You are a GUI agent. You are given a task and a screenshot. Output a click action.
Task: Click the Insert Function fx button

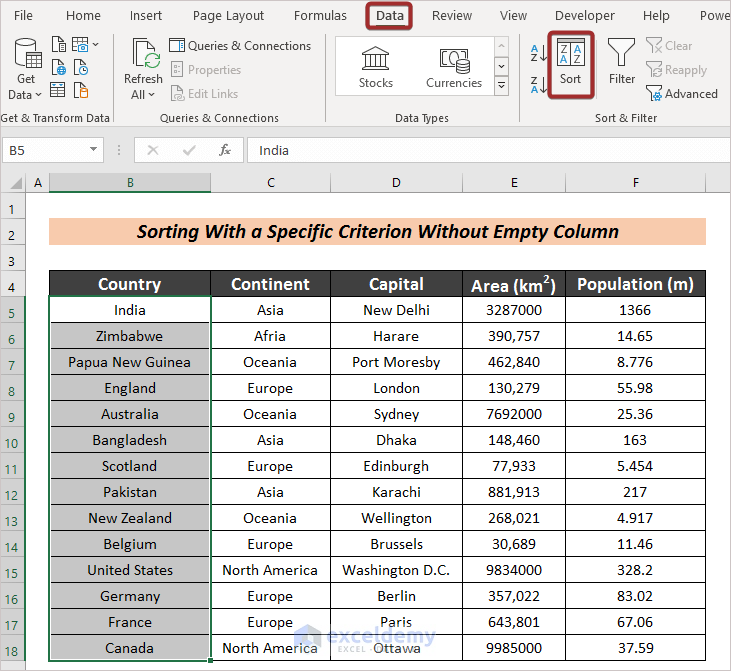coord(225,150)
